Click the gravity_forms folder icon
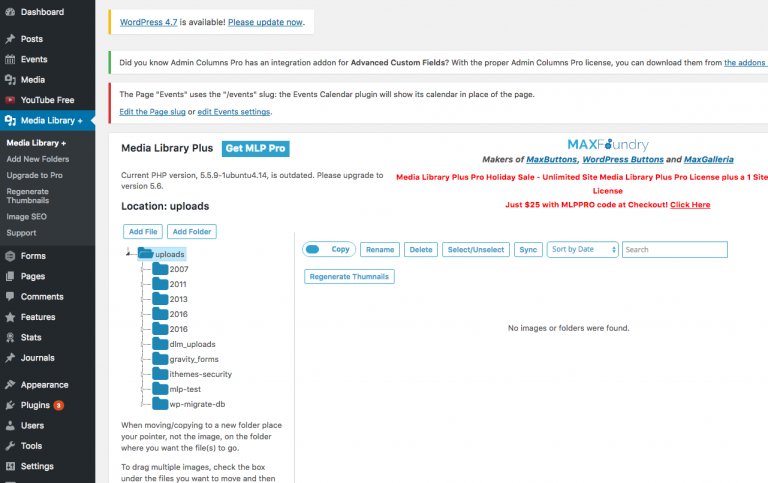The image size is (768, 483). [x=160, y=359]
